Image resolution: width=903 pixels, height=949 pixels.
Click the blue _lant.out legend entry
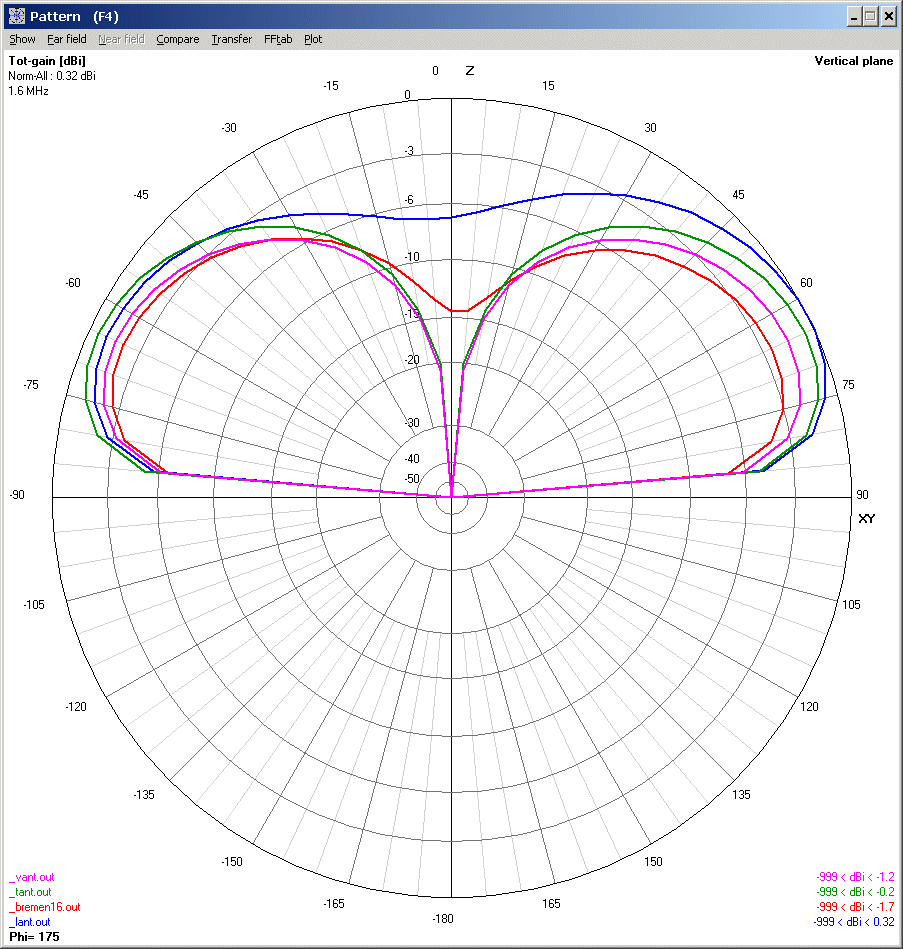[29, 922]
